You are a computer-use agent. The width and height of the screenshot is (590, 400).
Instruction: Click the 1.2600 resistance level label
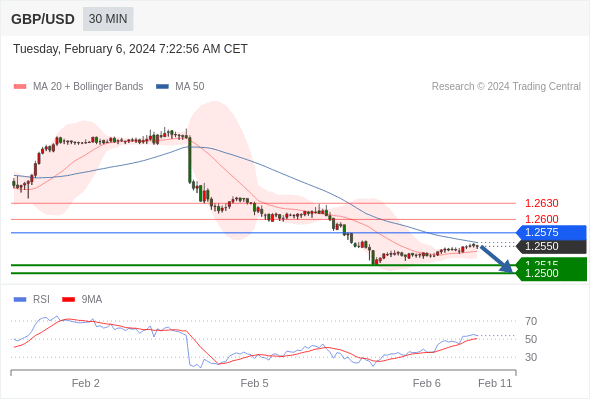click(x=541, y=219)
